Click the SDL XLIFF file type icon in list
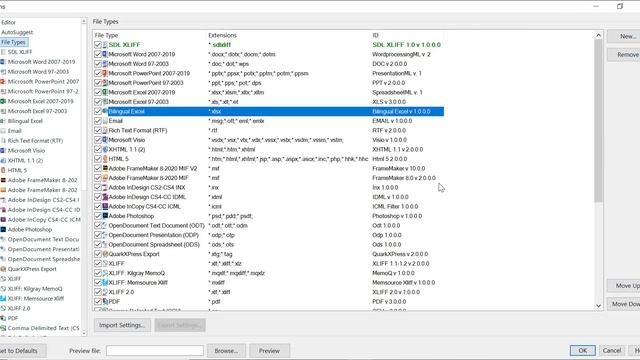The height and width of the screenshot is (360, 640). (x=105, y=45)
